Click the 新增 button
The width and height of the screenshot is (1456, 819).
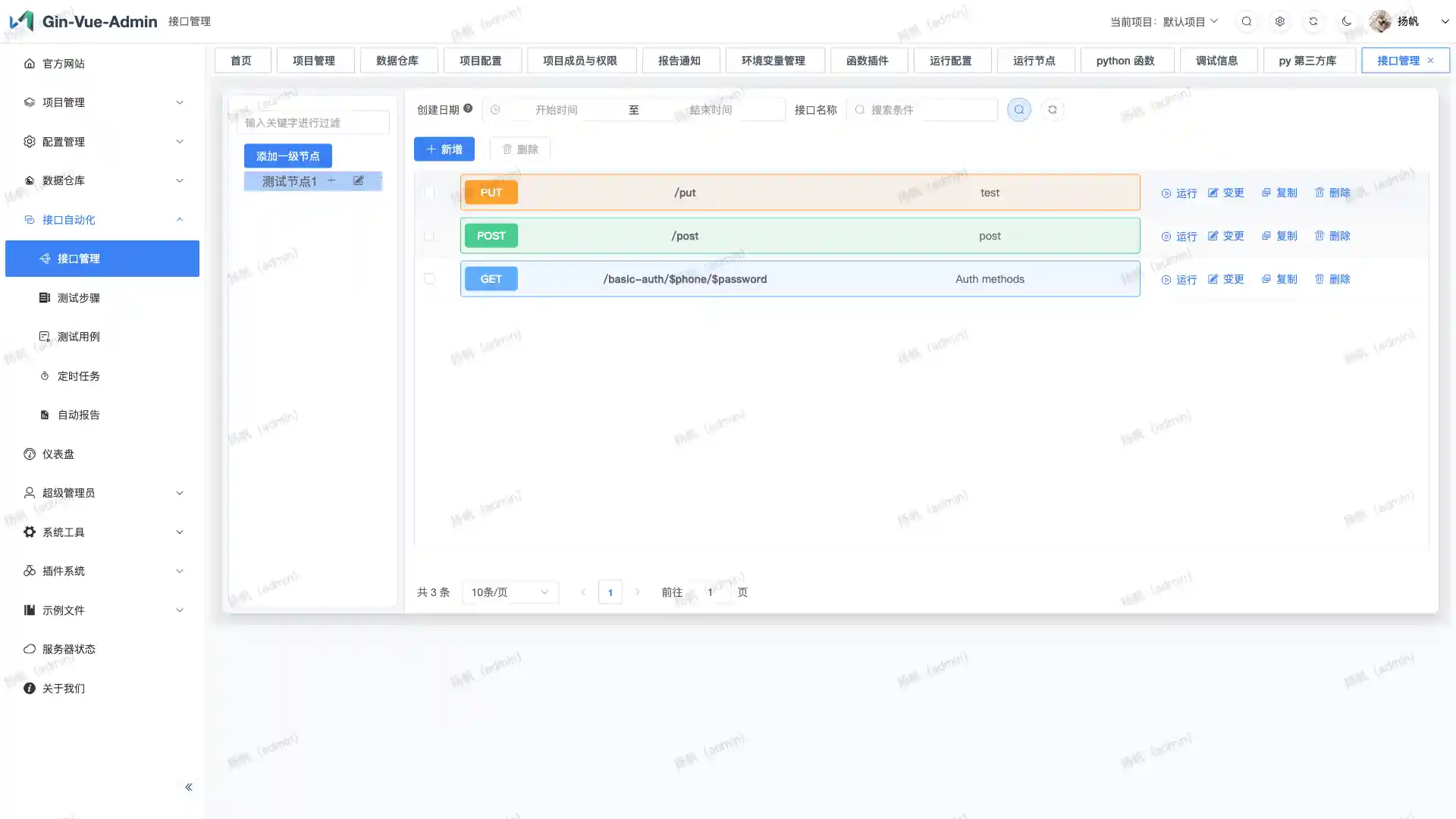point(444,149)
